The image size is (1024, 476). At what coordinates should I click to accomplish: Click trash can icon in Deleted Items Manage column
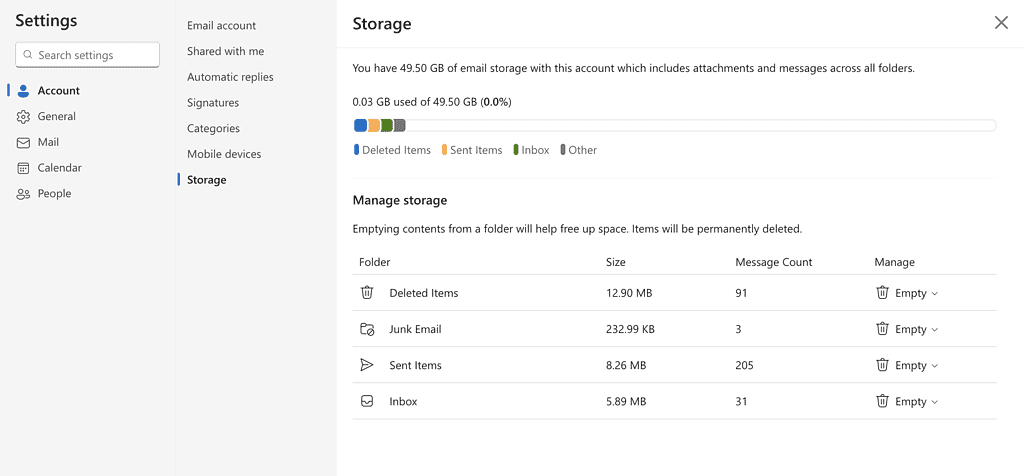click(x=882, y=293)
